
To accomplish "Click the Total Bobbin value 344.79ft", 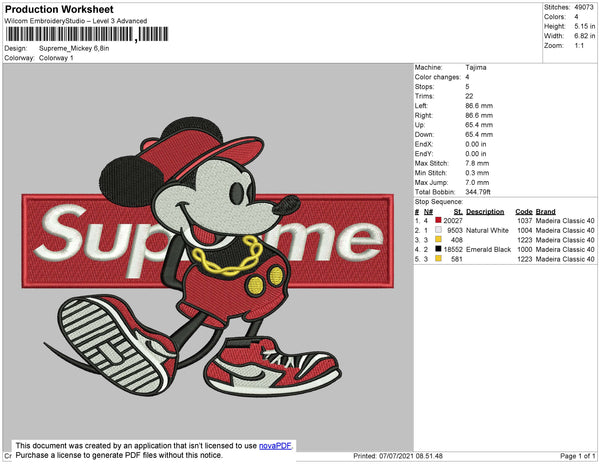I will (478, 192).
